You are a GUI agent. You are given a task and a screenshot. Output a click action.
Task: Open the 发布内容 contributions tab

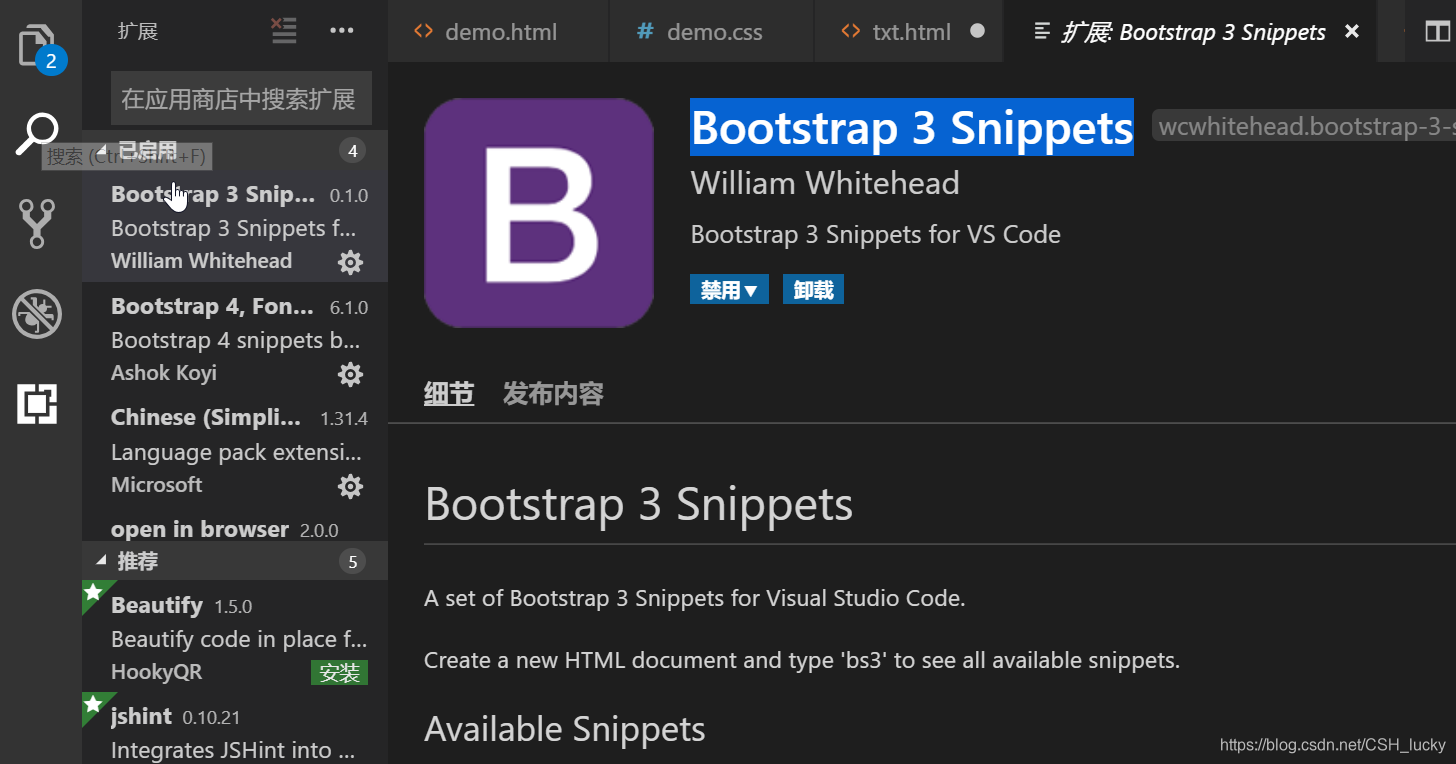(553, 394)
